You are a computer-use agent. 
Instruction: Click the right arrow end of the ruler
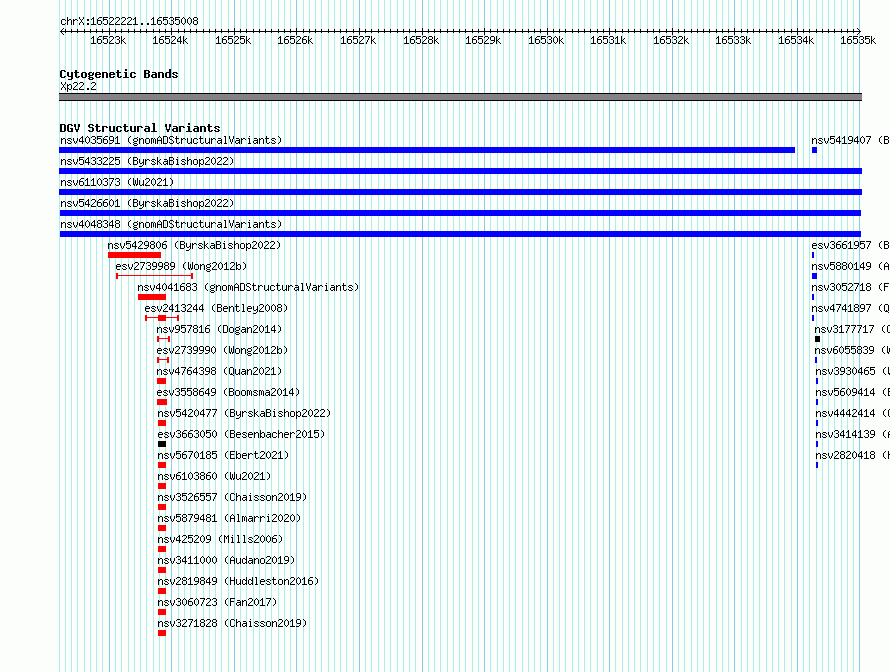tap(859, 31)
